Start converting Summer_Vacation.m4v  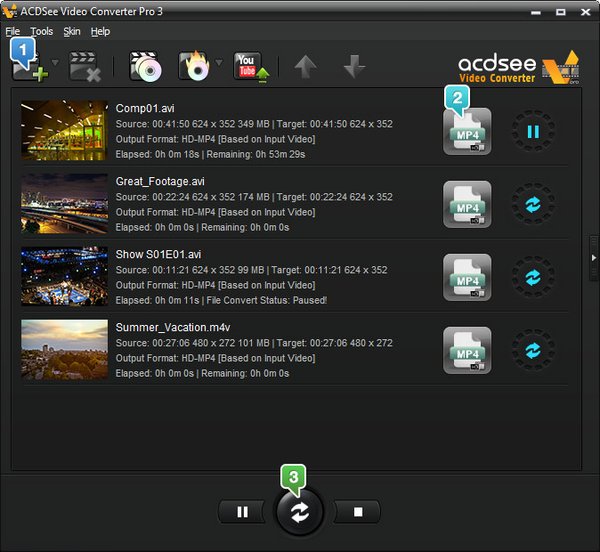[533, 351]
